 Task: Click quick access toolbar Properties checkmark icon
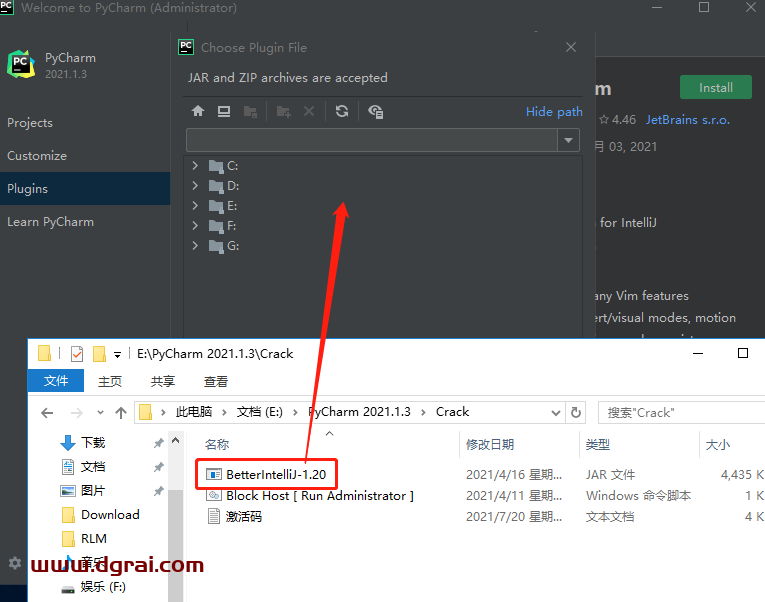(77, 354)
